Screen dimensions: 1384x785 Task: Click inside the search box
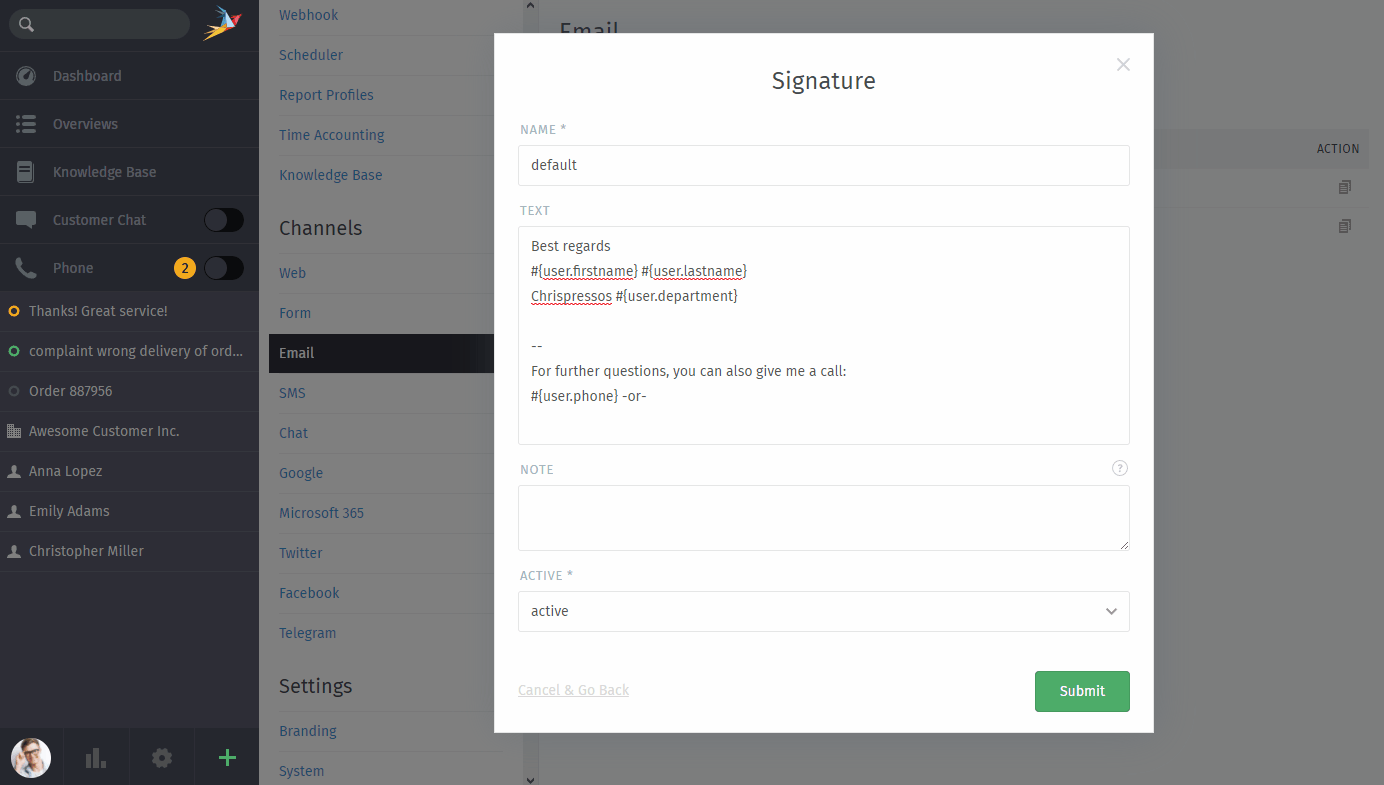pos(99,23)
